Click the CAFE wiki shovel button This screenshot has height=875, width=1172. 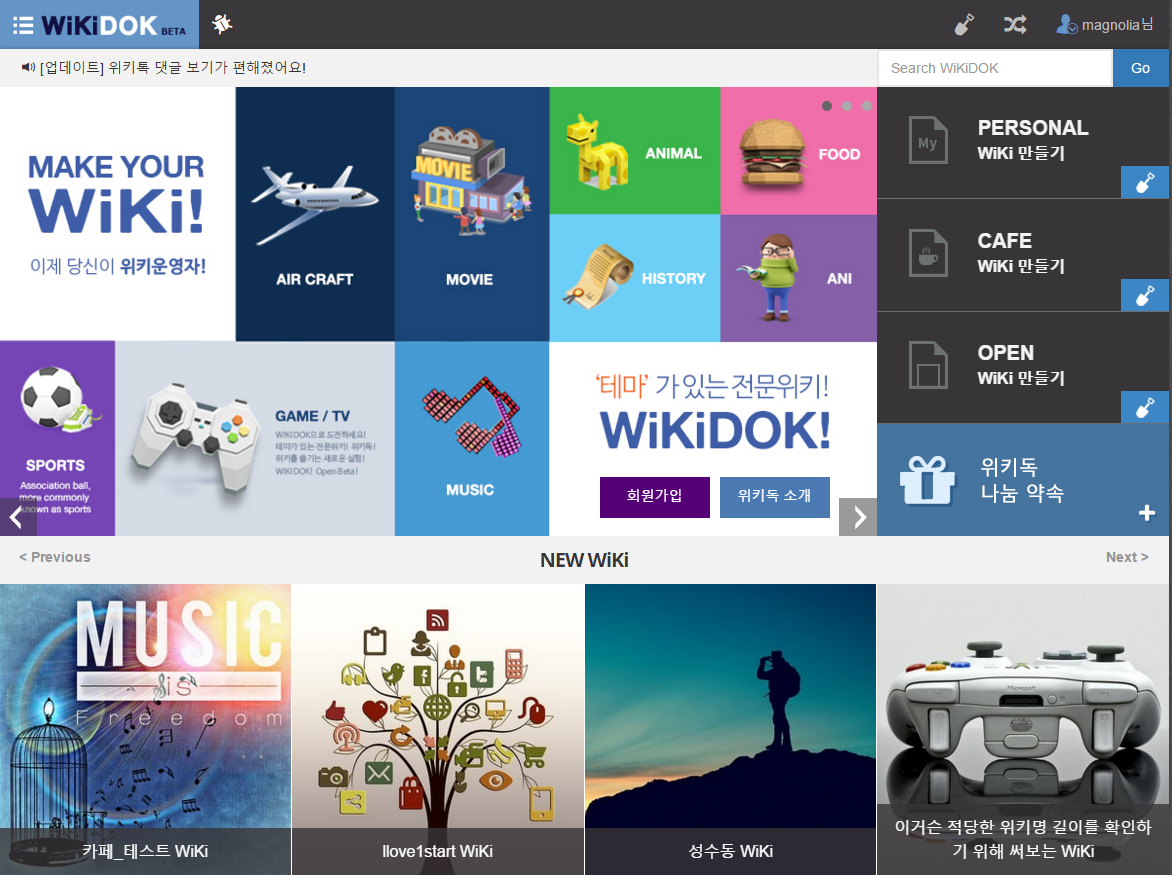click(x=1144, y=295)
